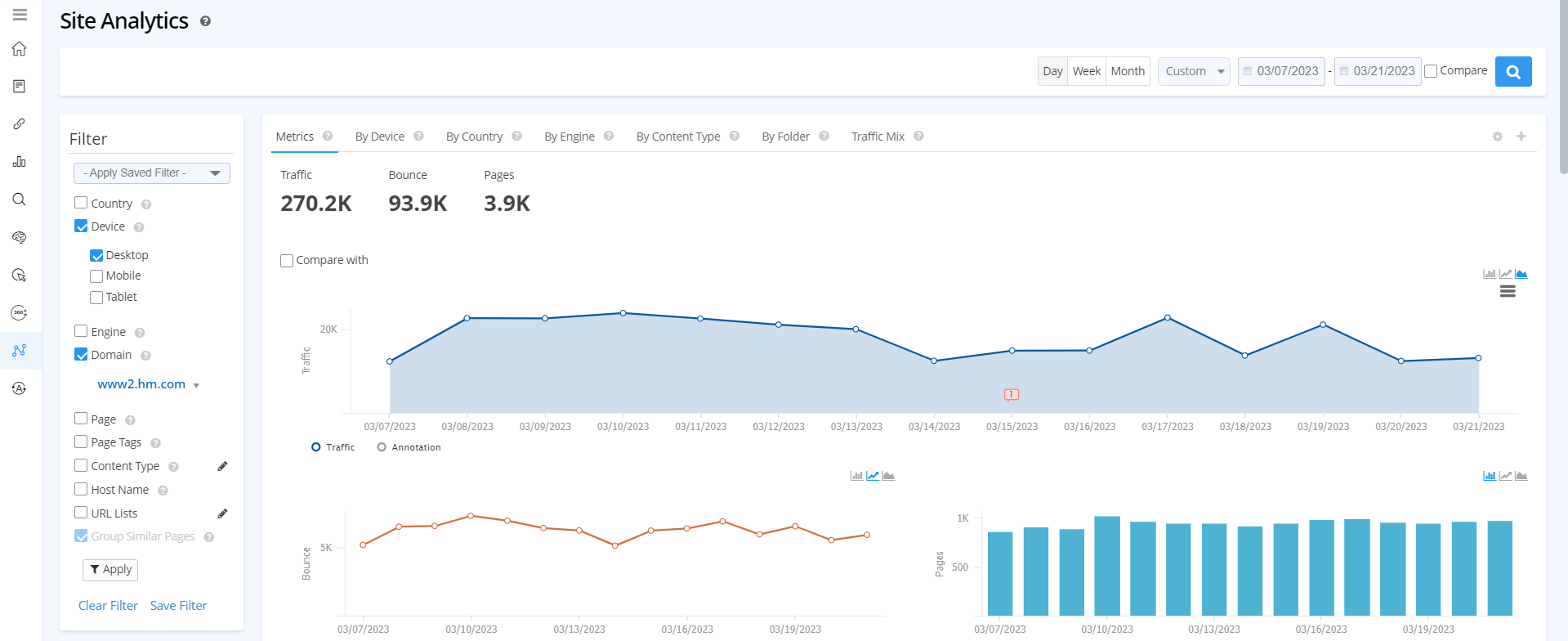This screenshot has width=1568, height=641.
Task: Go to home via sidebar house icon
Action: tap(20, 49)
